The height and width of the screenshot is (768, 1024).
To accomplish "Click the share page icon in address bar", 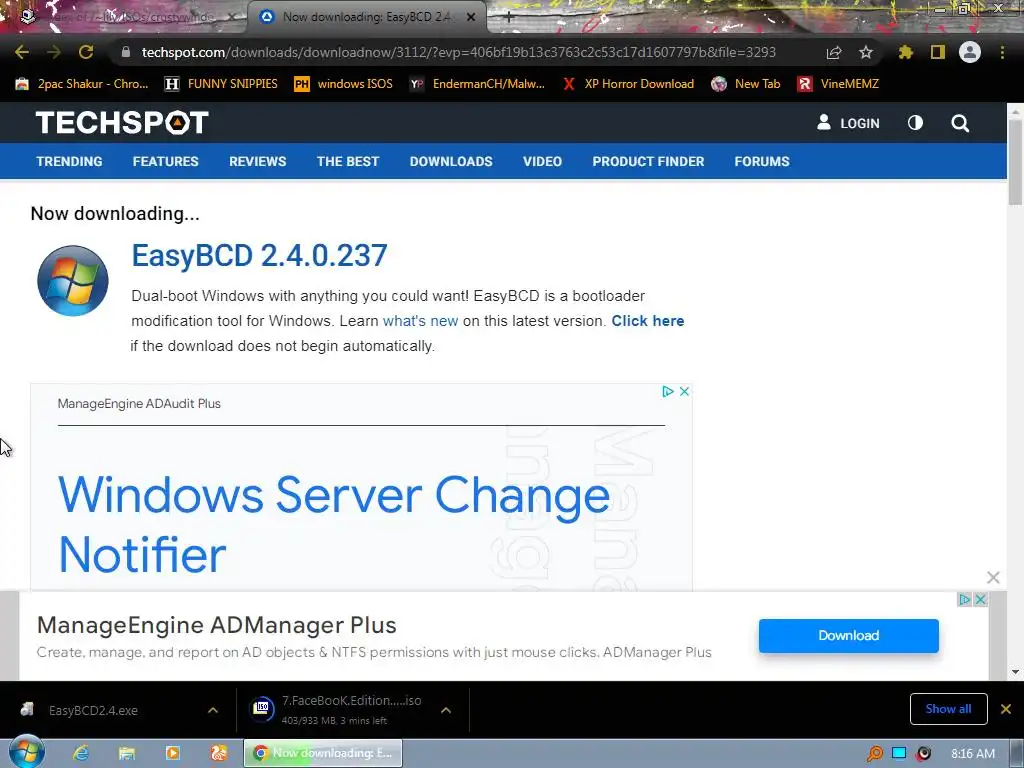I will [x=834, y=52].
